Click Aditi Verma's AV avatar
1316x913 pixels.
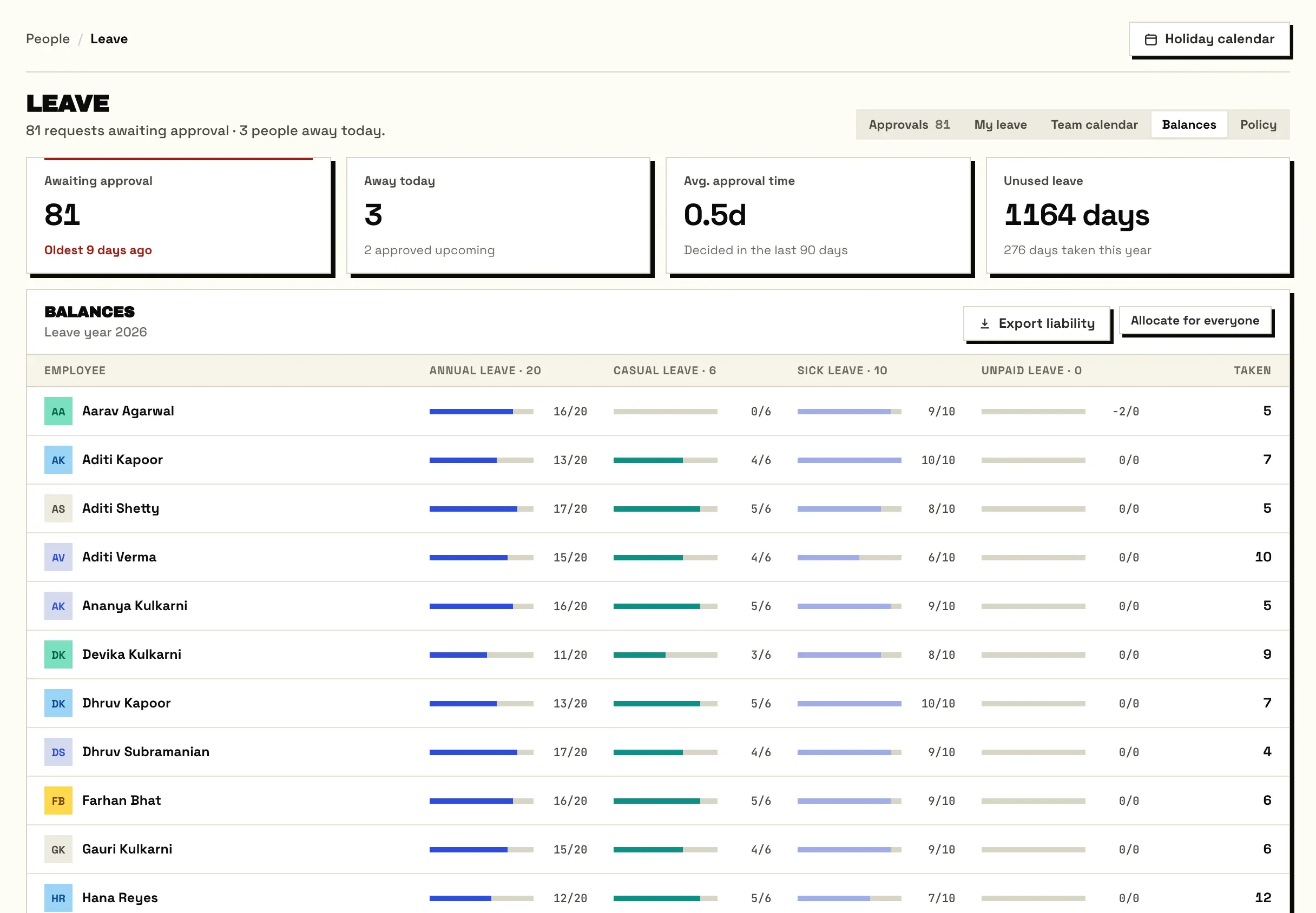coord(58,557)
